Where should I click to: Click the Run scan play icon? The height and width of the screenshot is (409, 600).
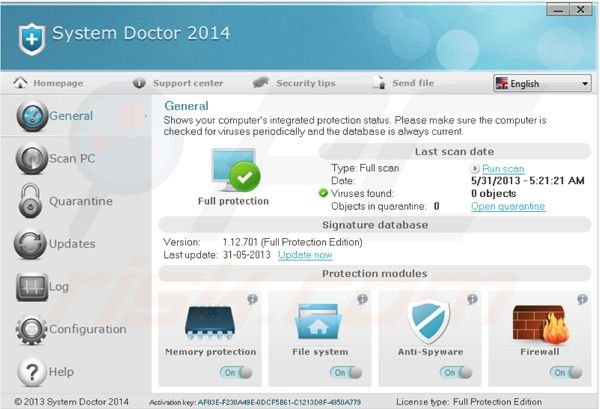(x=474, y=168)
